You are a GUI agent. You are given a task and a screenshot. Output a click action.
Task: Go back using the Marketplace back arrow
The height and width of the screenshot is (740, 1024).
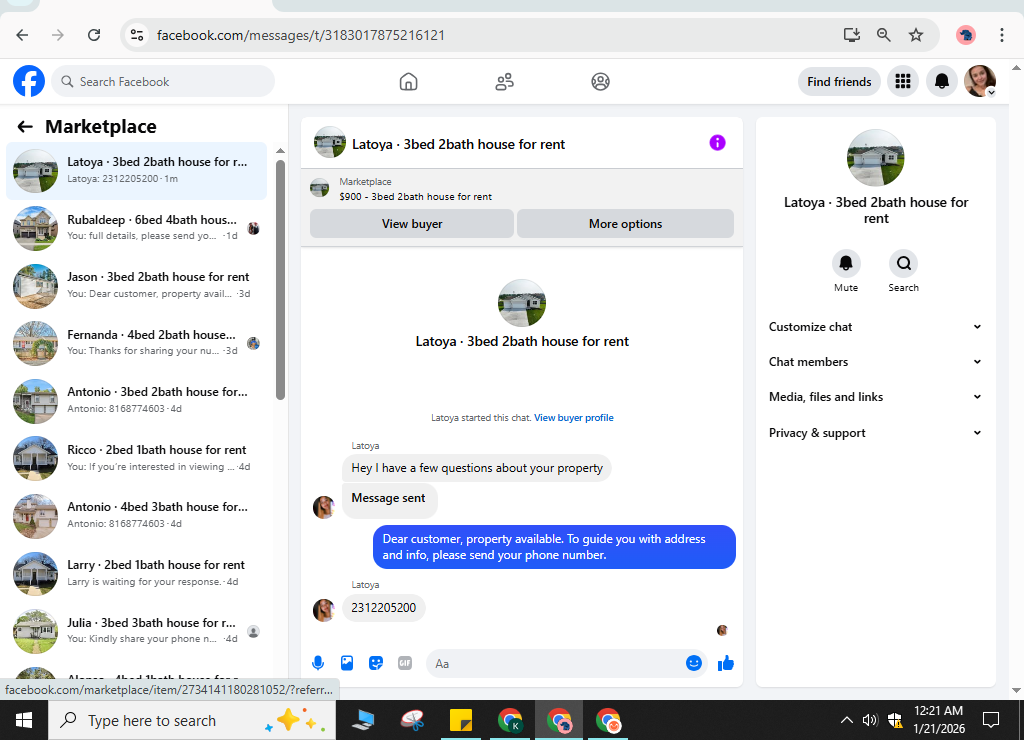tap(25, 127)
